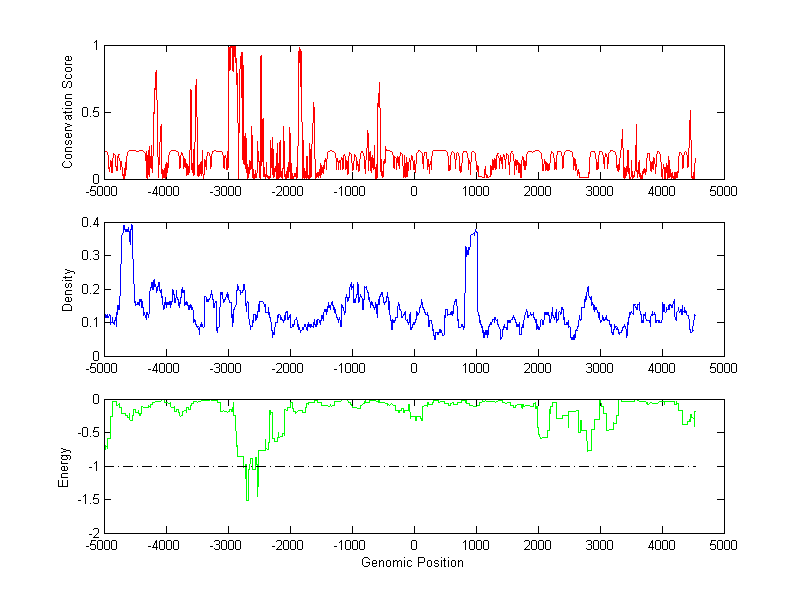Select the deepest green energy dip below -1
The width and height of the screenshot is (800, 599).
click(247, 497)
